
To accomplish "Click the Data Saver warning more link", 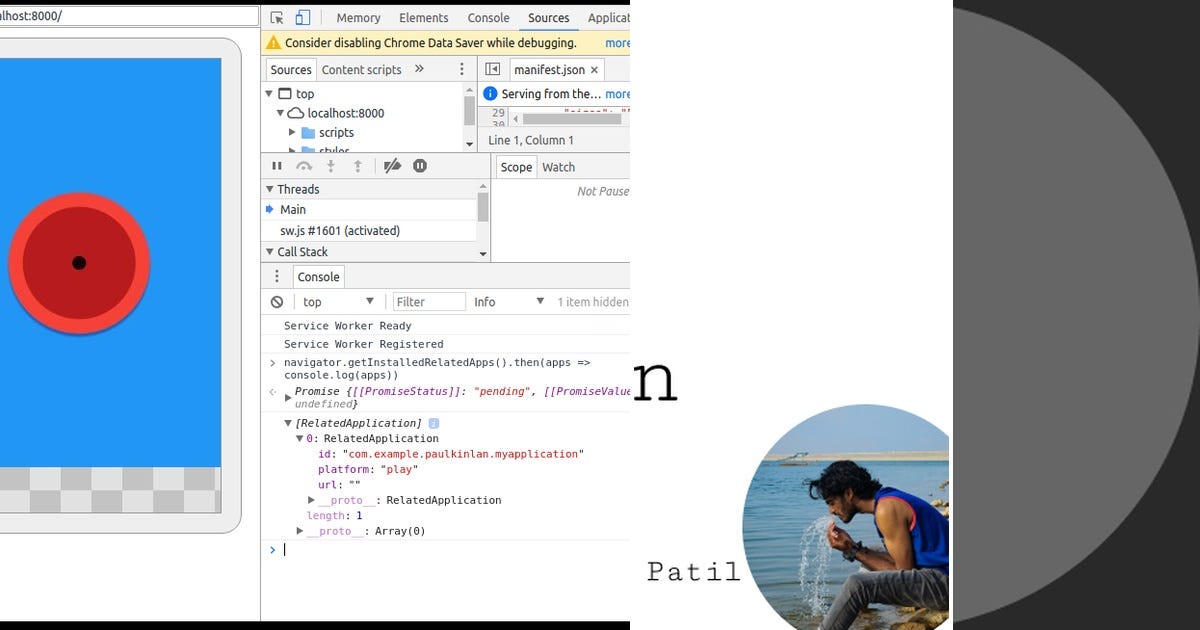I will pos(616,42).
